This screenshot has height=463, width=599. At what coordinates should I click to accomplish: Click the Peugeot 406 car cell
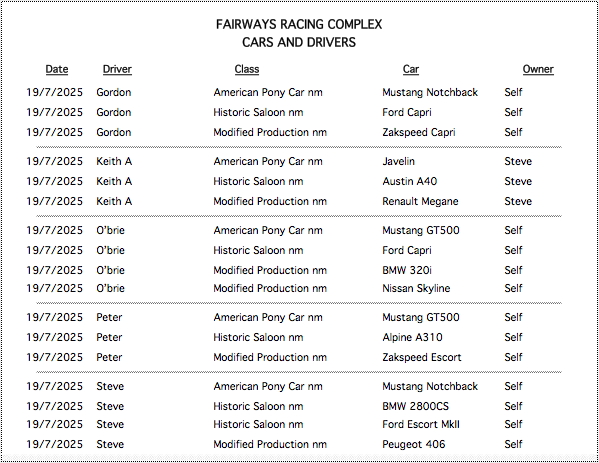(414, 444)
